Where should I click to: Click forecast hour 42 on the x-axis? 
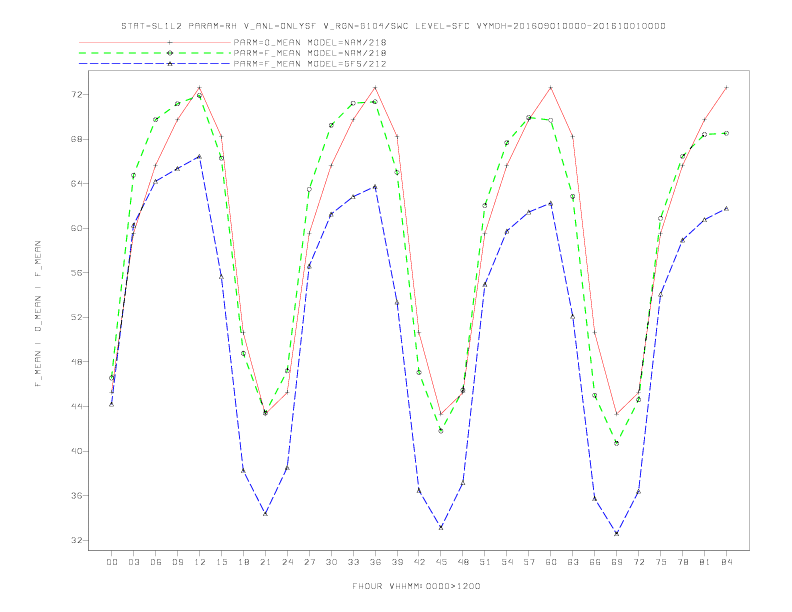(x=419, y=562)
